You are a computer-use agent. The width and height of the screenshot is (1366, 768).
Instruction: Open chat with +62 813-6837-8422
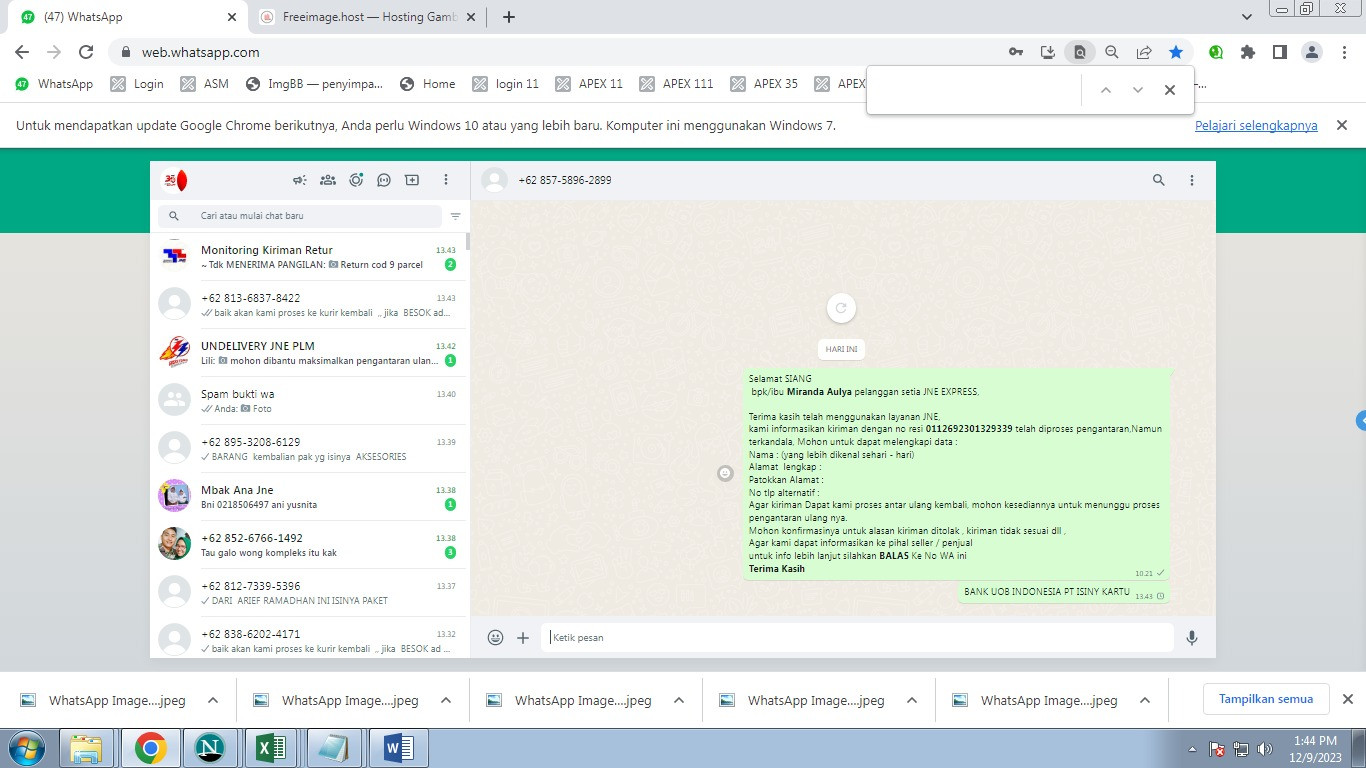point(309,305)
